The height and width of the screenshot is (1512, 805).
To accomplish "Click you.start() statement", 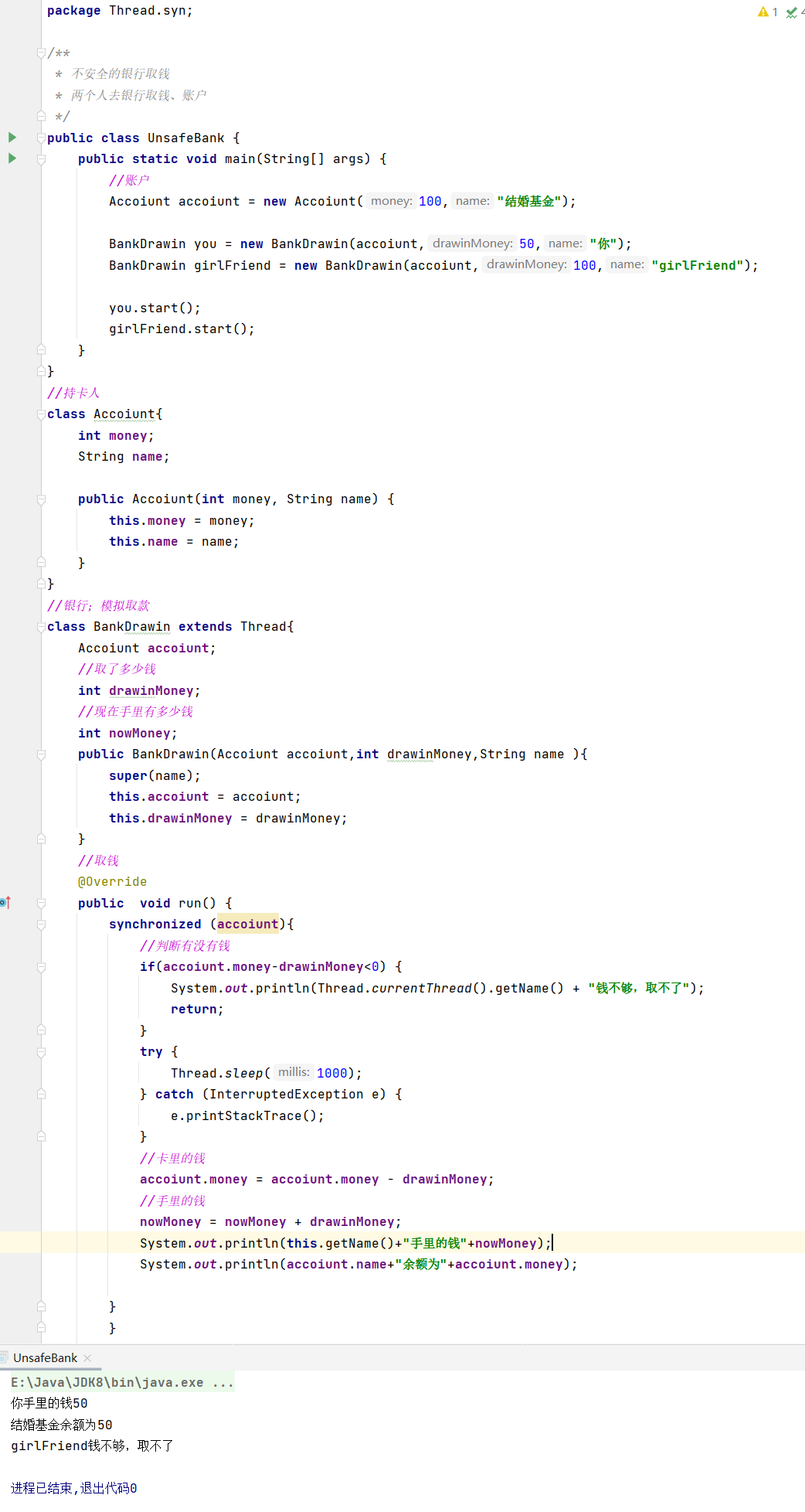I will [155, 308].
